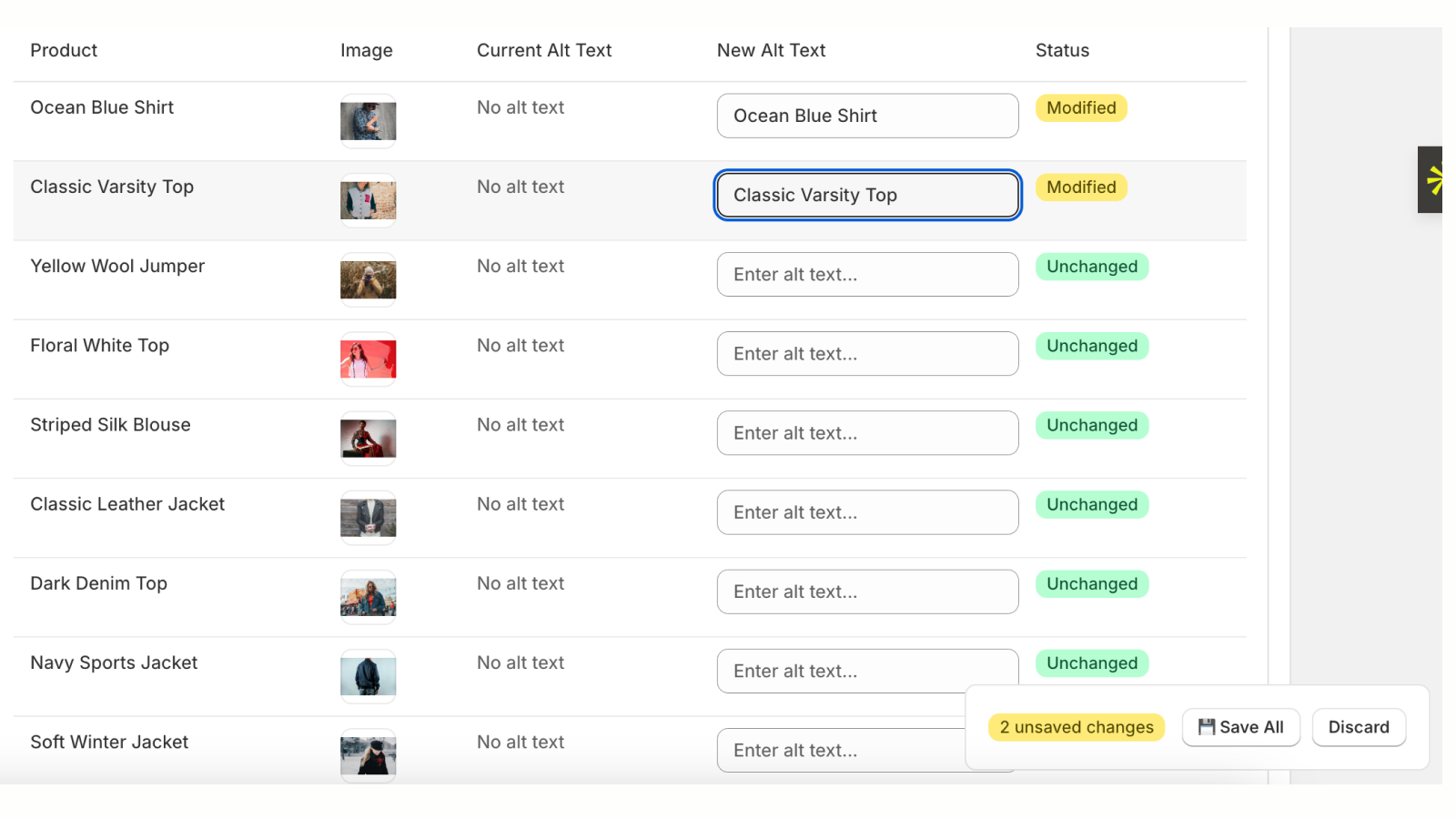Image resolution: width=1456 pixels, height=819 pixels.
Task: Click the Ocean Blue Shirt product thumbnail
Action: [369, 121]
